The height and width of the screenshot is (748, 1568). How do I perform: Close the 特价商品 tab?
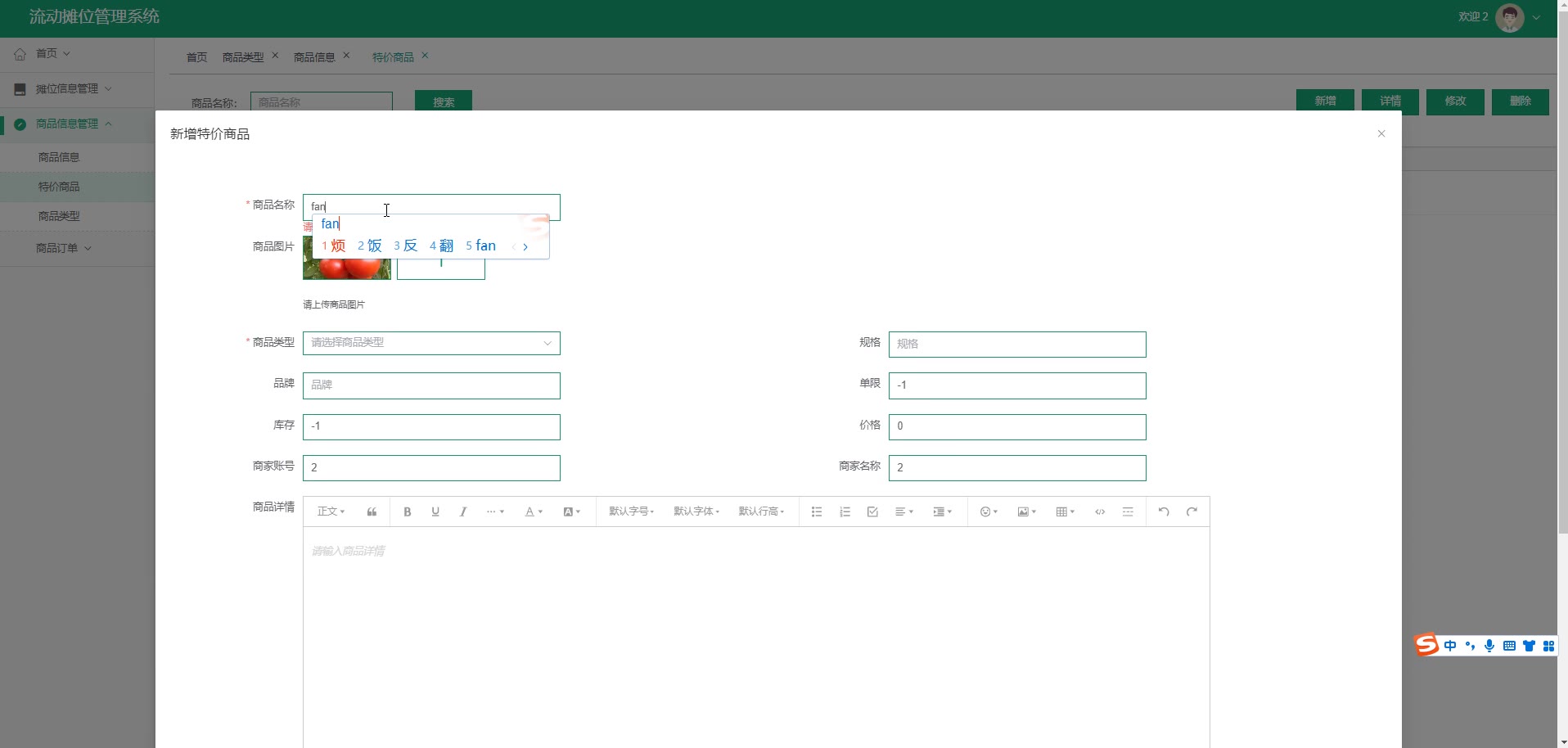click(x=425, y=56)
